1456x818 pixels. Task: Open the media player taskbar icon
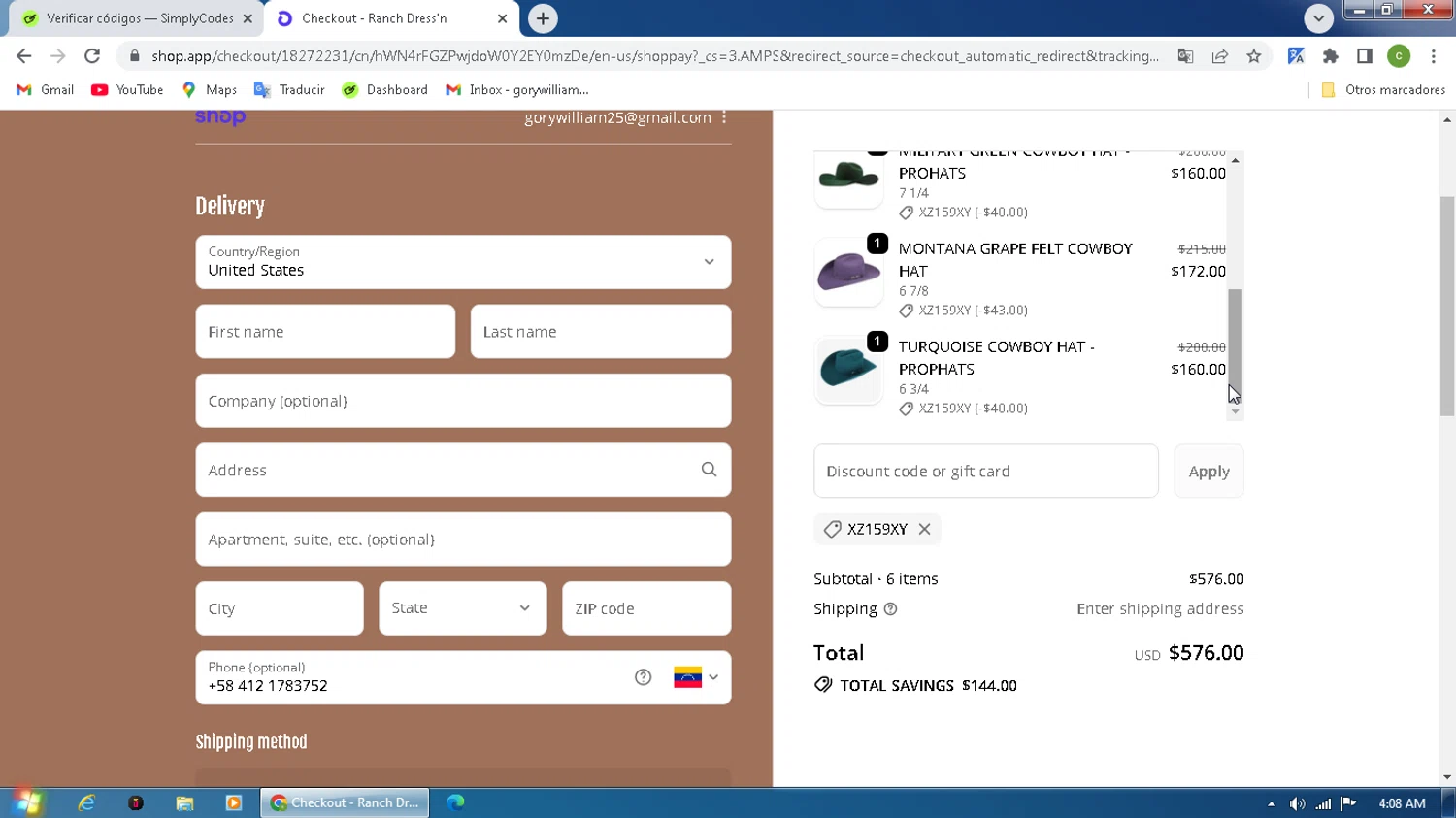pyautogui.click(x=233, y=802)
